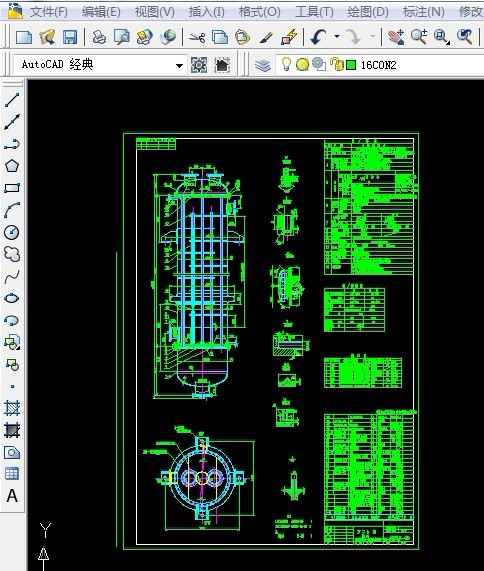484x571 pixels.
Task: Toggle layer freeze sun icon
Action: [302, 65]
